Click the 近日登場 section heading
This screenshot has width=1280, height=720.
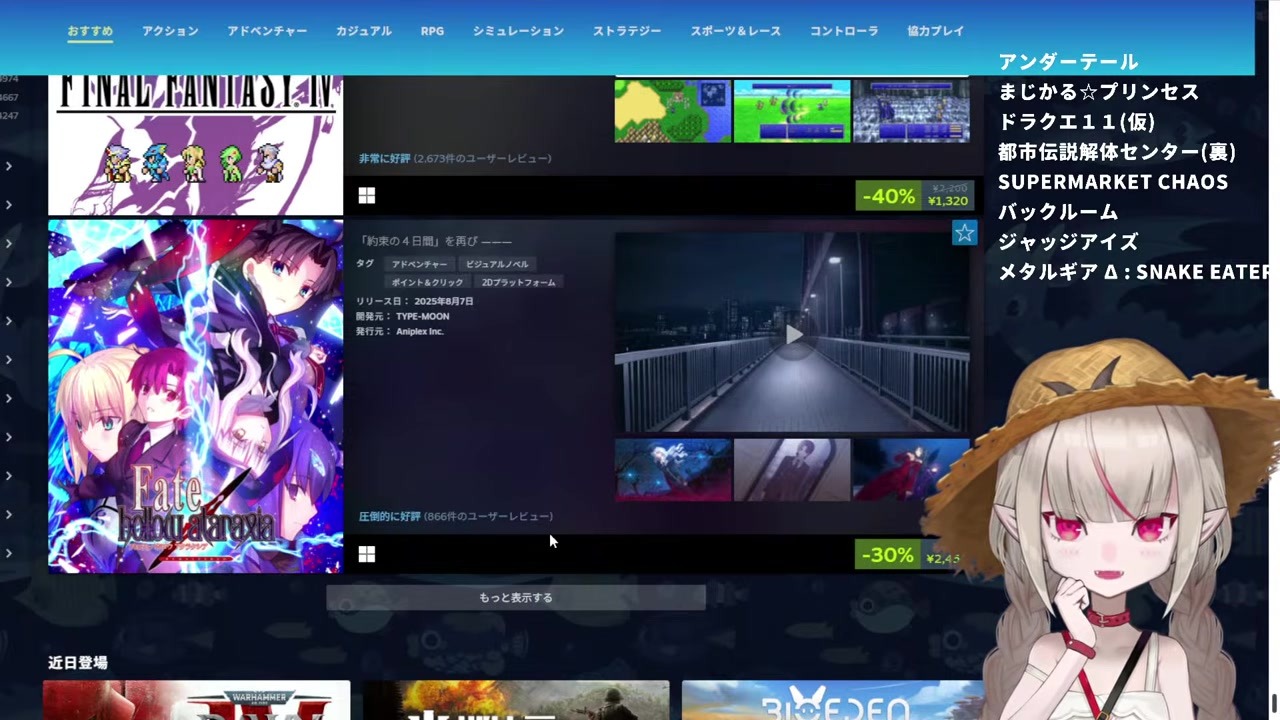(x=78, y=663)
